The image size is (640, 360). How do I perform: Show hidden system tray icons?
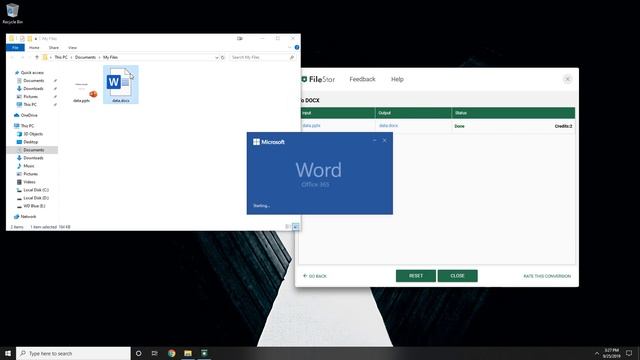coord(597,353)
